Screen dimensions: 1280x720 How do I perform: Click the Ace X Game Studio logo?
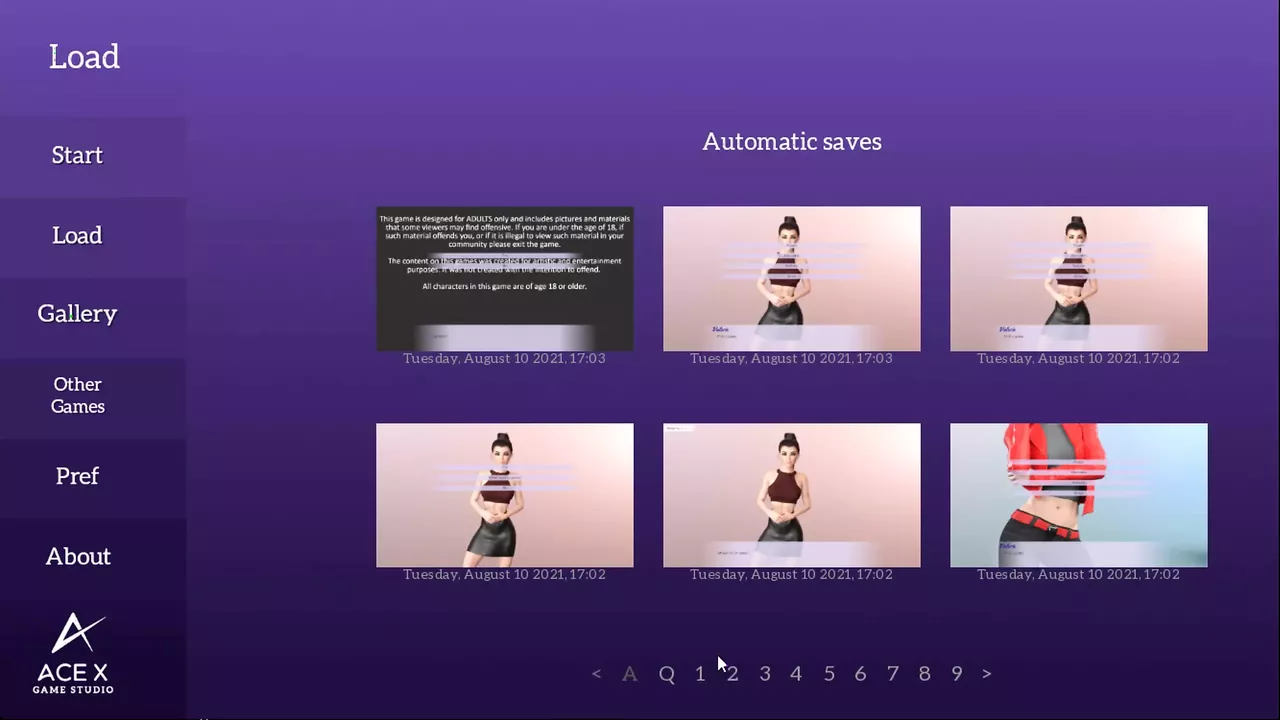(74, 653)
